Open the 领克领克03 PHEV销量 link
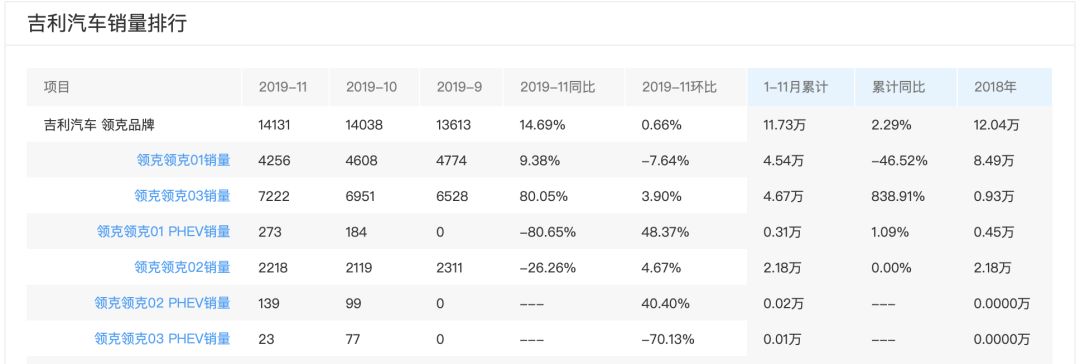1080x364 pixels. coord(163,338)
